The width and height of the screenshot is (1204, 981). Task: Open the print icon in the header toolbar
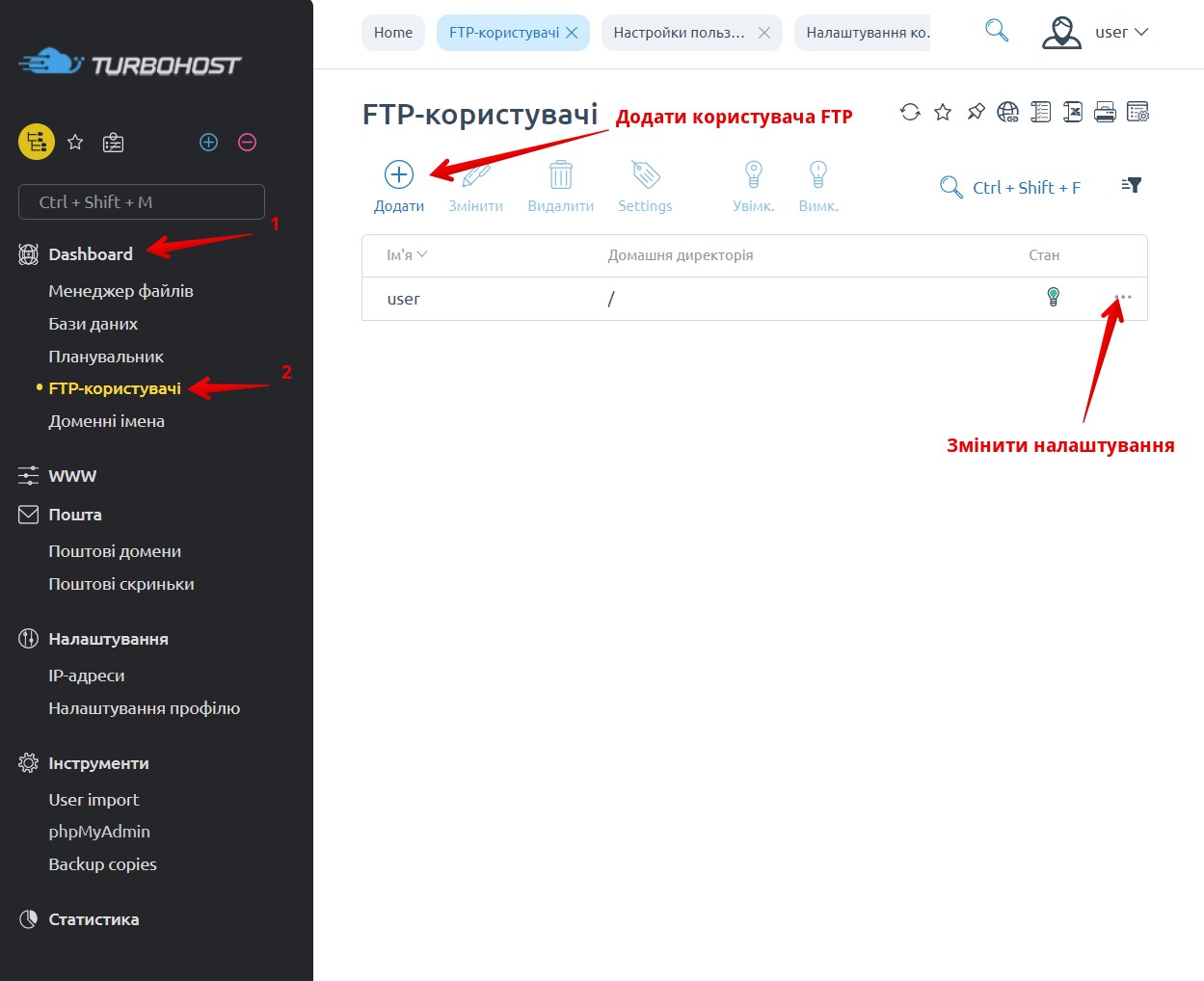tap(1106, 112)
